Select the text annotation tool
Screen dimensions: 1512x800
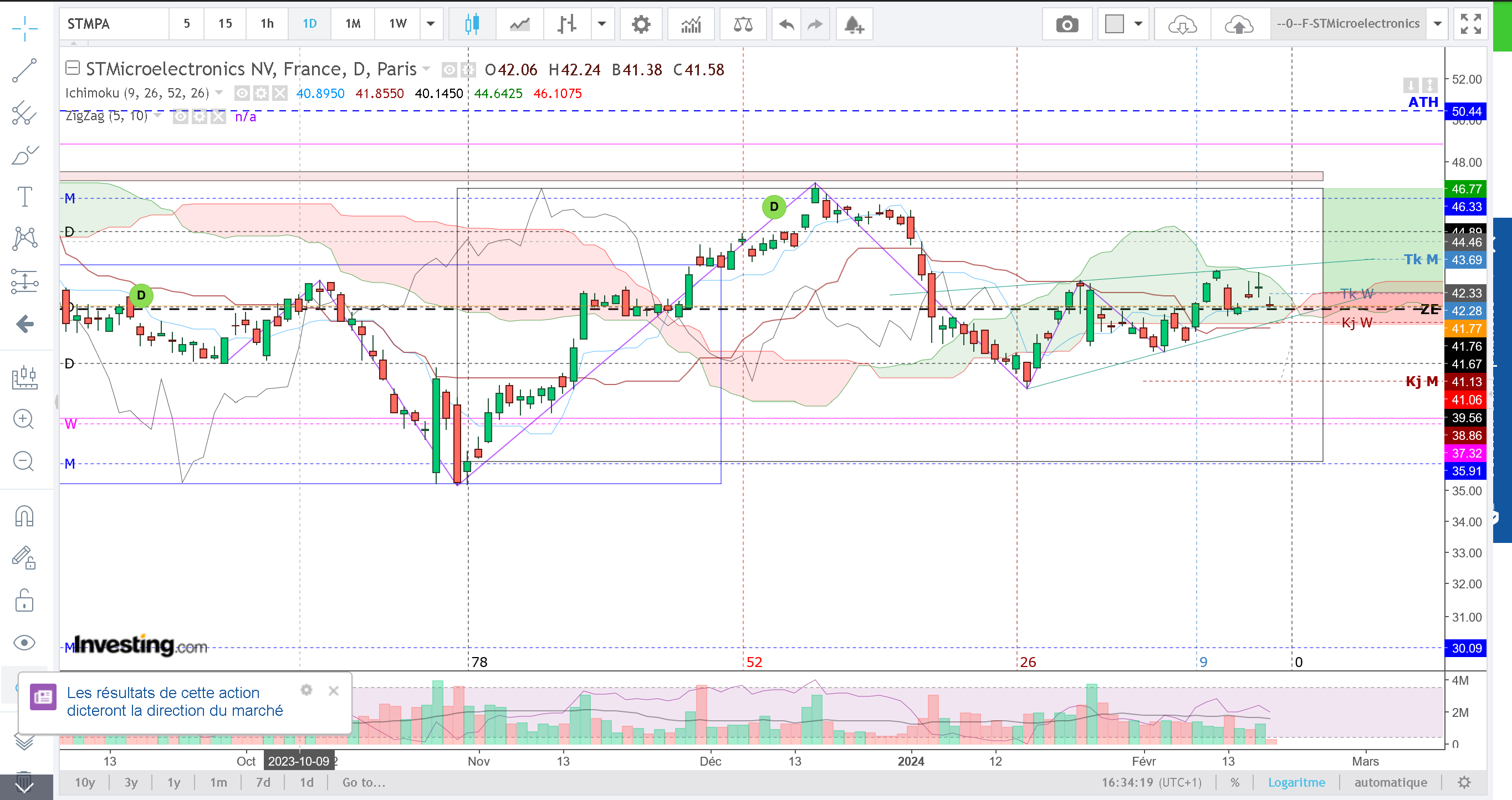click(x=24, y=197)
